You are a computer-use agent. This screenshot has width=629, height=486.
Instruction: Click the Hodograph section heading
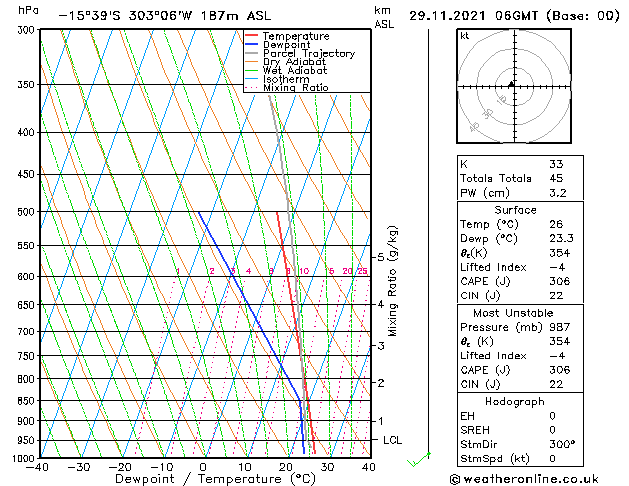[x=515, y=402]
